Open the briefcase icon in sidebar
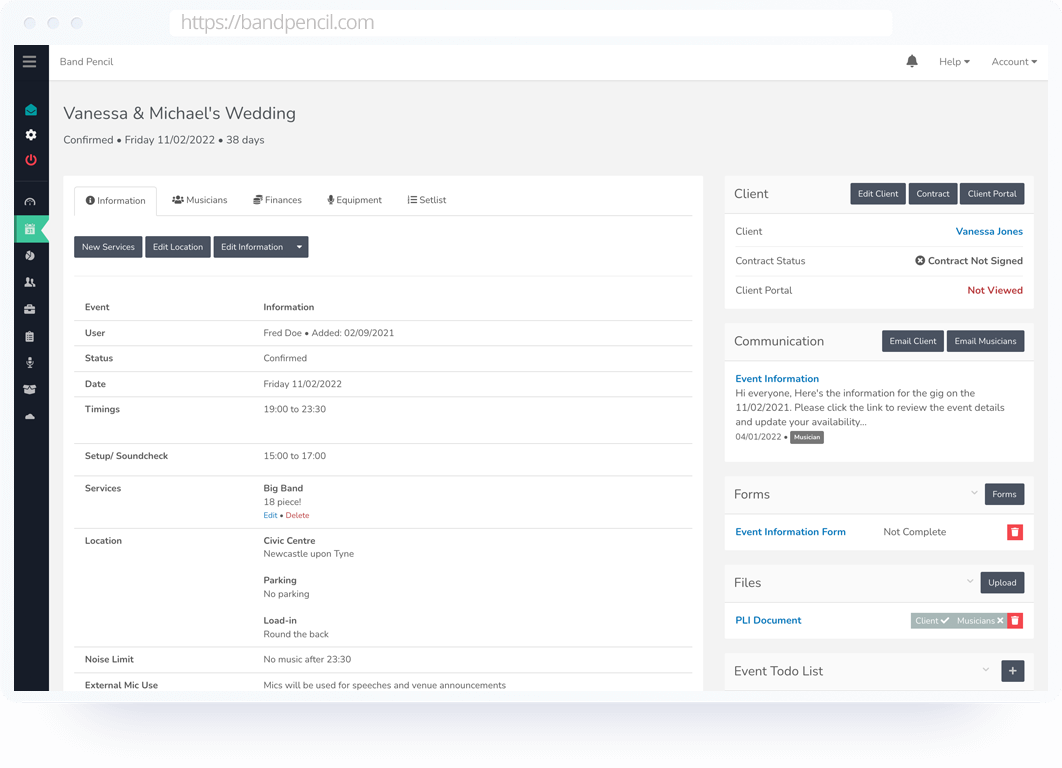Viewport: 1062px width, 768px height. (30, 310)
